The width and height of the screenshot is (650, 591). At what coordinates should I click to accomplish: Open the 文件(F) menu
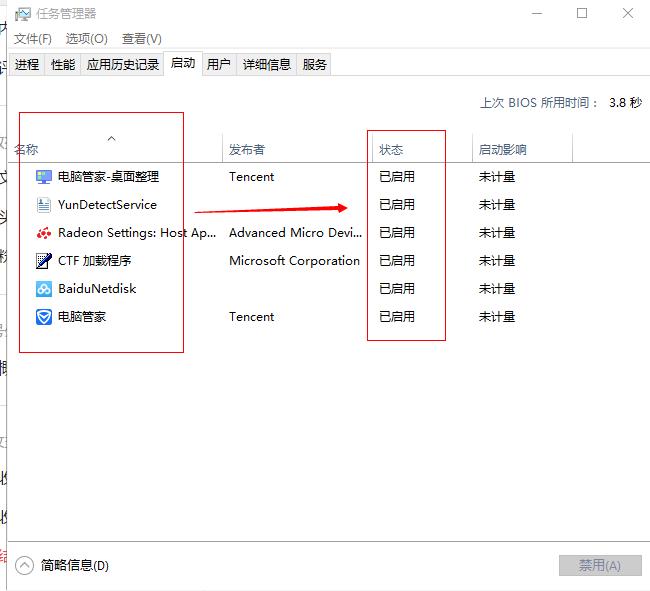(x=33, y=39)
